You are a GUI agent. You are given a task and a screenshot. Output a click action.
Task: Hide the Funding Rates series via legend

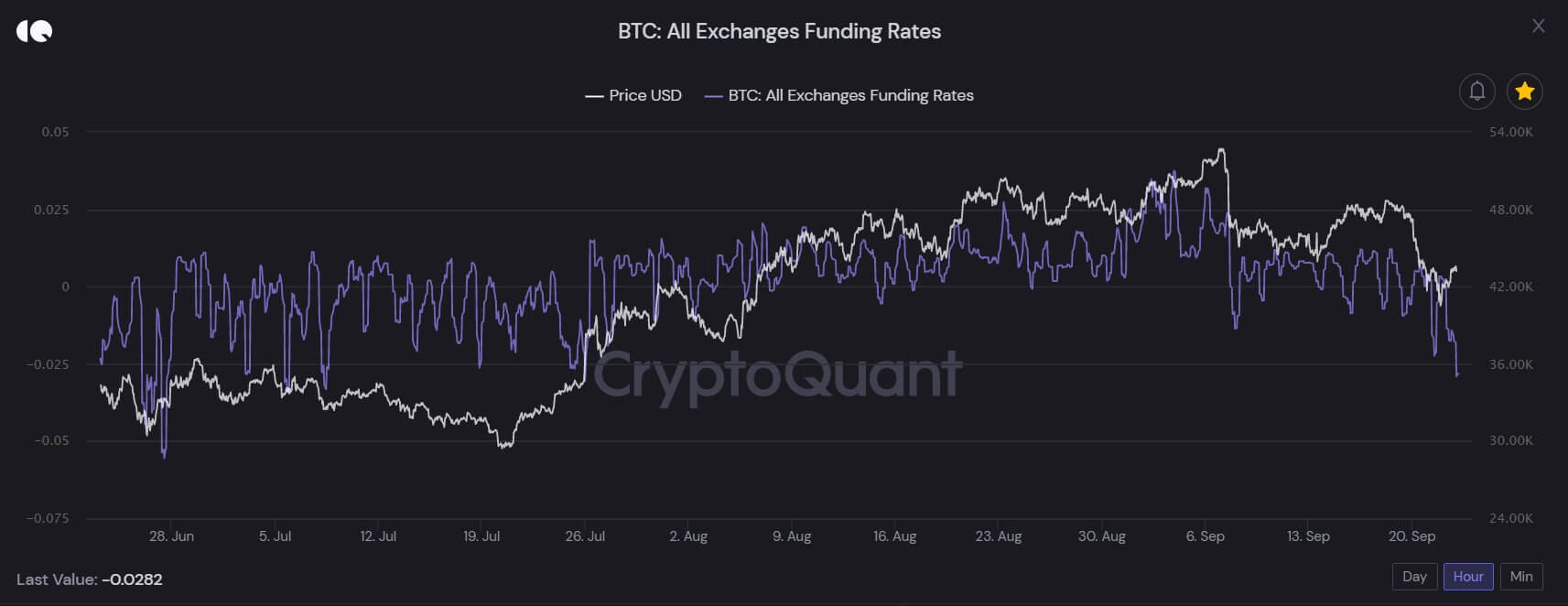pyautogui.click(x=840, y=95)
